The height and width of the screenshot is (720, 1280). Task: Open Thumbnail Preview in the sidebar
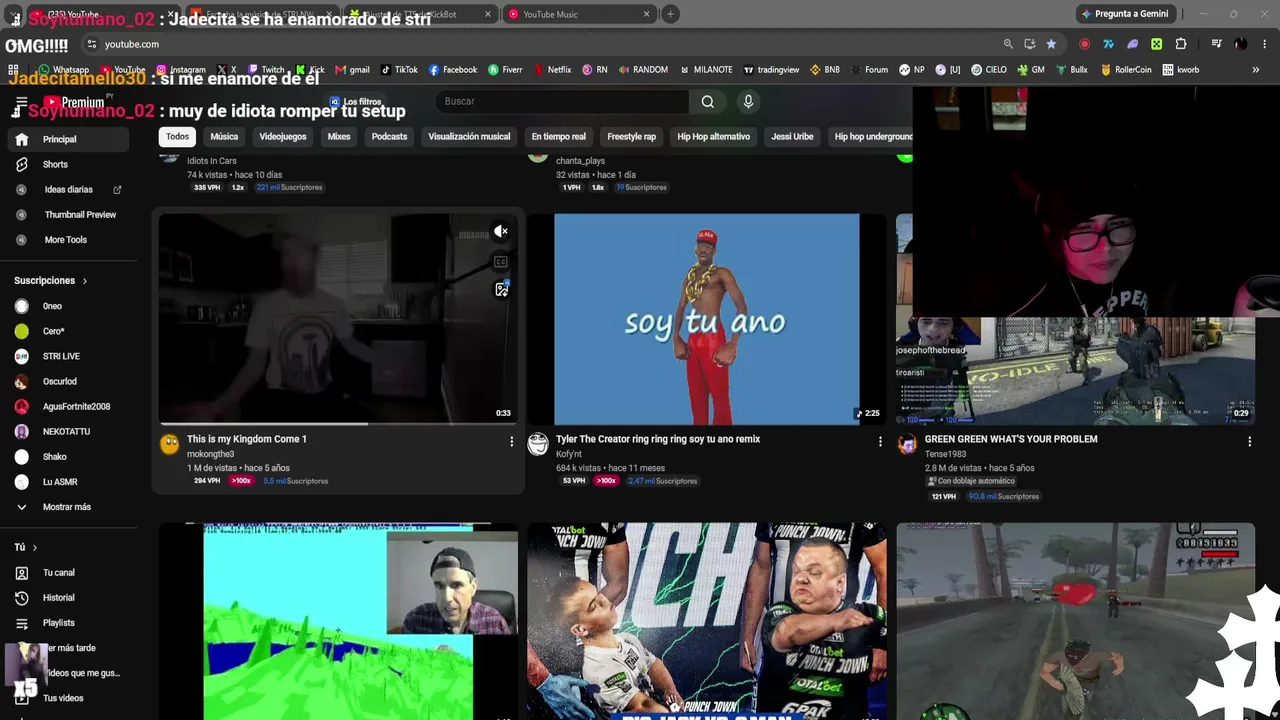(x=66, y=214)
